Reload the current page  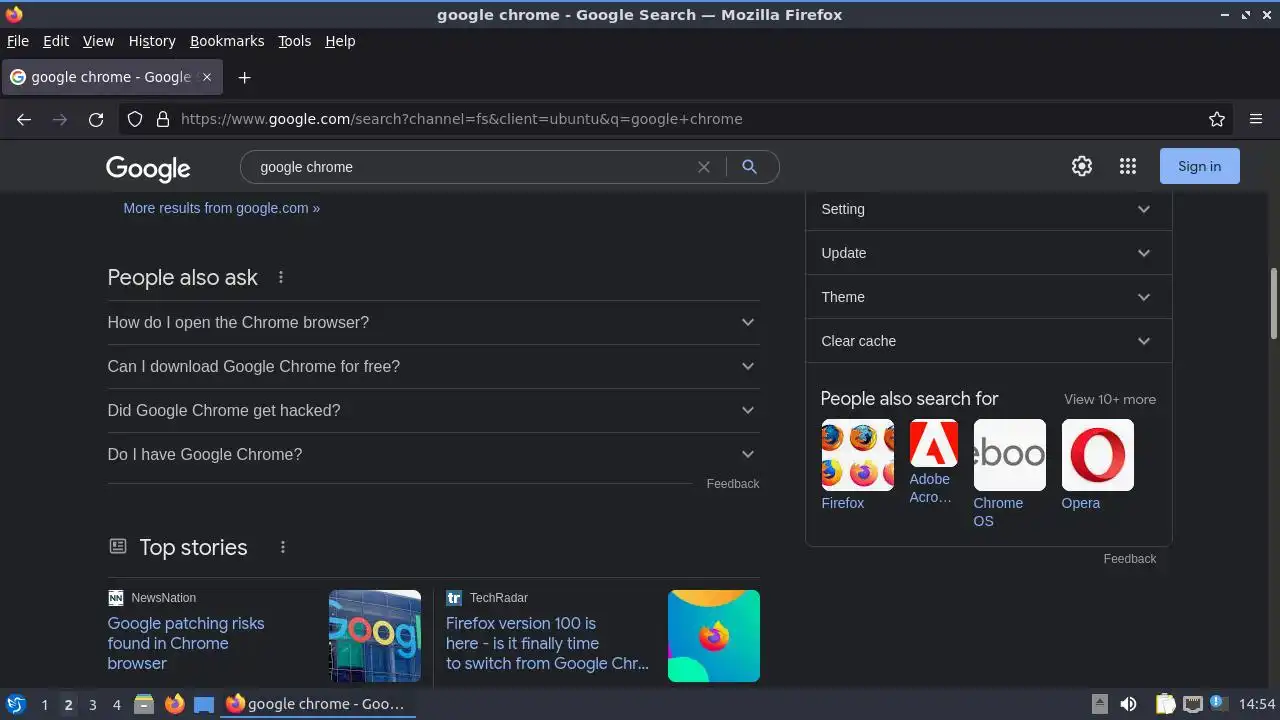click(x=96, y=119)
